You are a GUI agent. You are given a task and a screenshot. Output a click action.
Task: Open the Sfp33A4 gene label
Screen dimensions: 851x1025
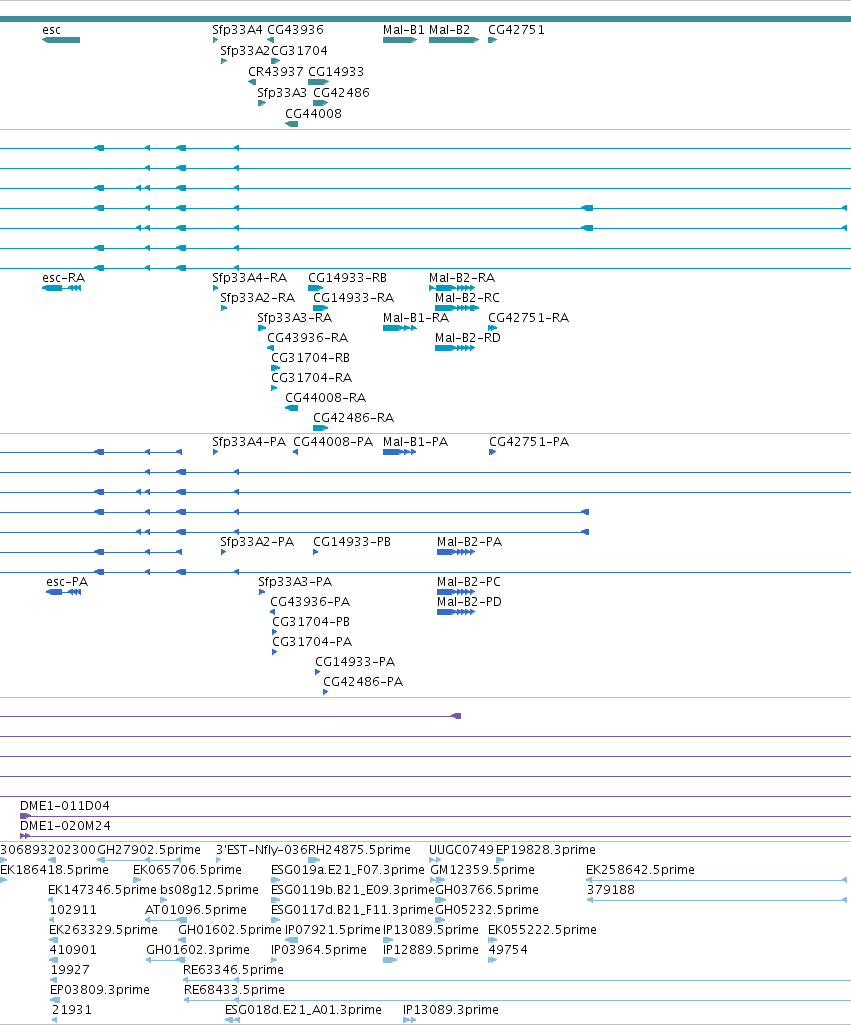pyautogui.click(x=237, y=29)
